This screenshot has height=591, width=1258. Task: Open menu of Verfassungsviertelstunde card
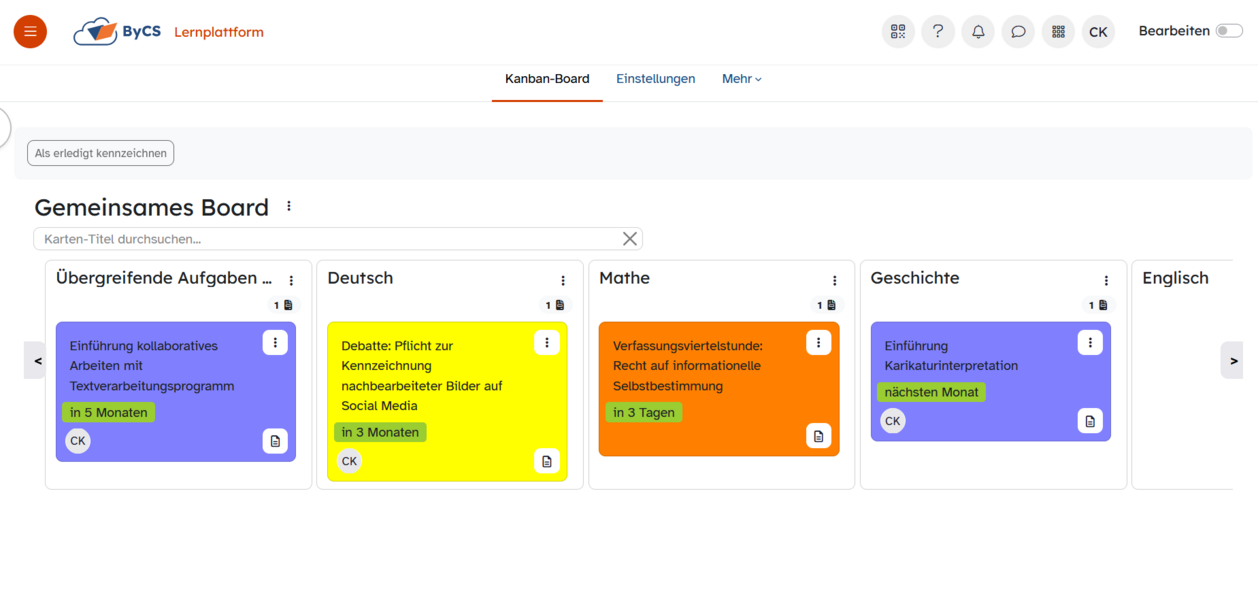click(819, 342)
